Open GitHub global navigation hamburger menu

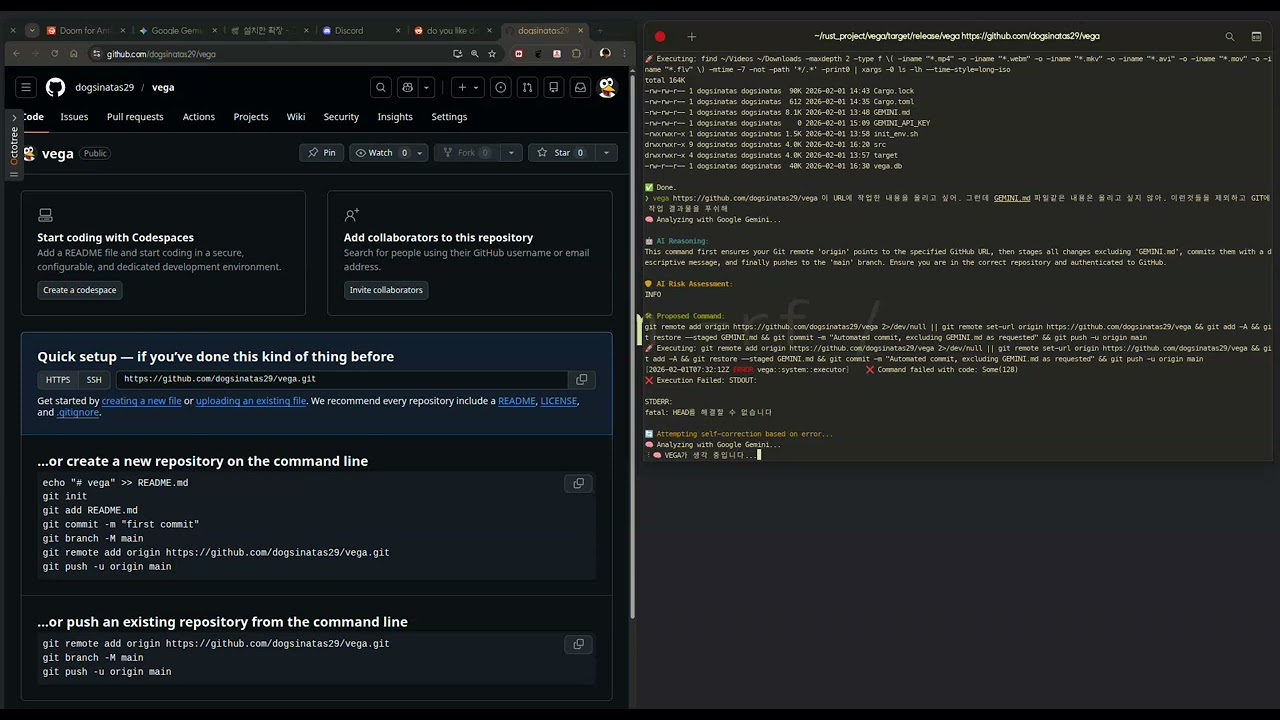(26, 88)
